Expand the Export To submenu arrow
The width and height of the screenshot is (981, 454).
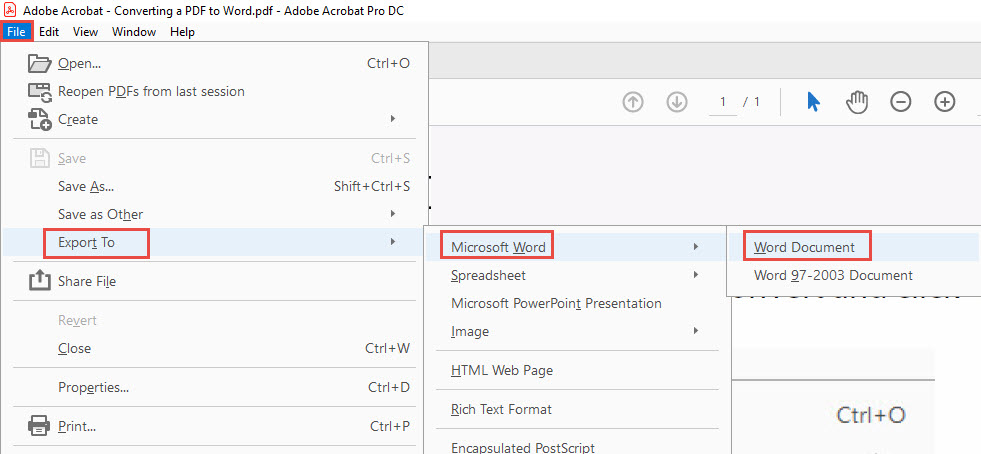point(392,241)
